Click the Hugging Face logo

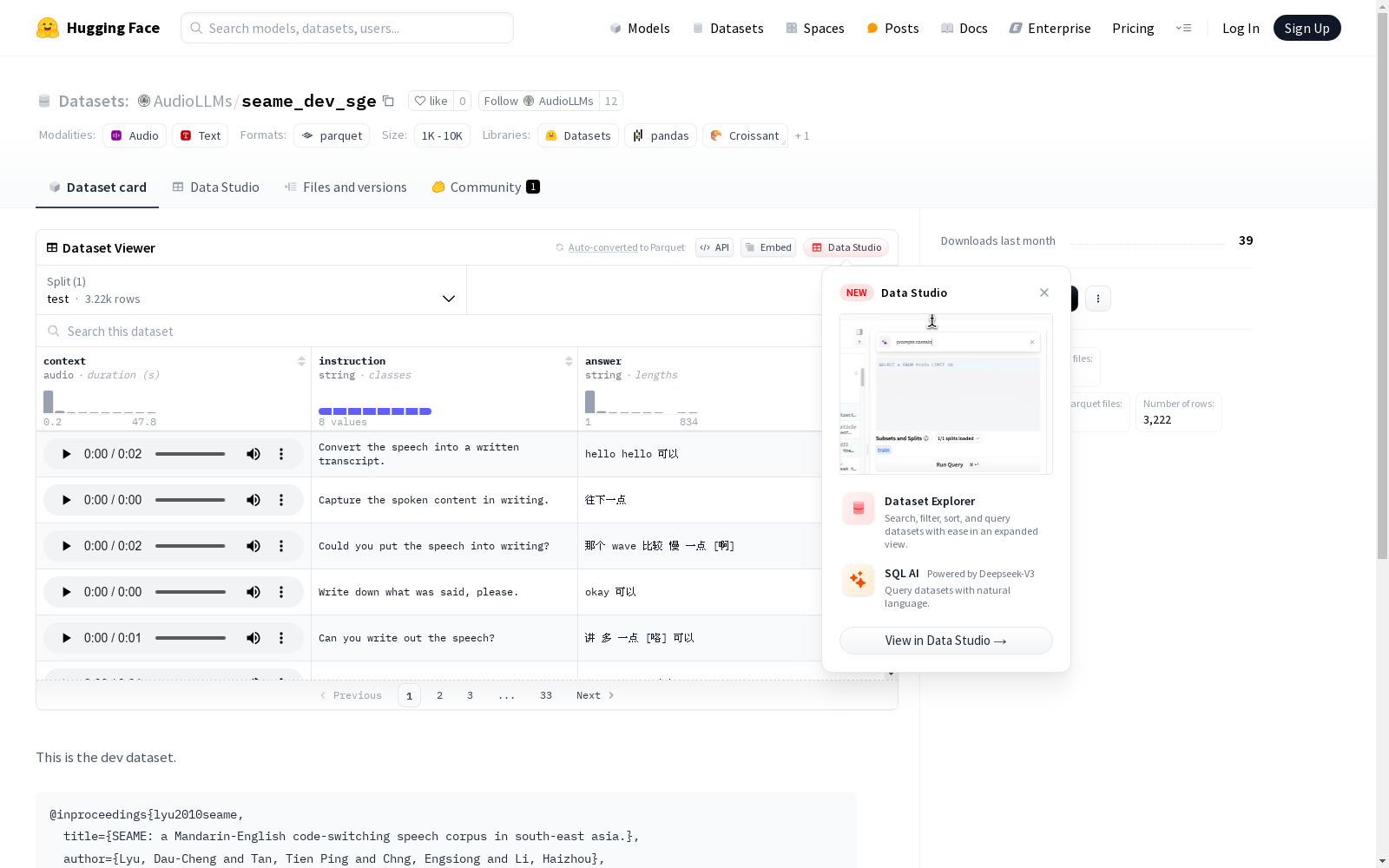click(x=98, y=28)
